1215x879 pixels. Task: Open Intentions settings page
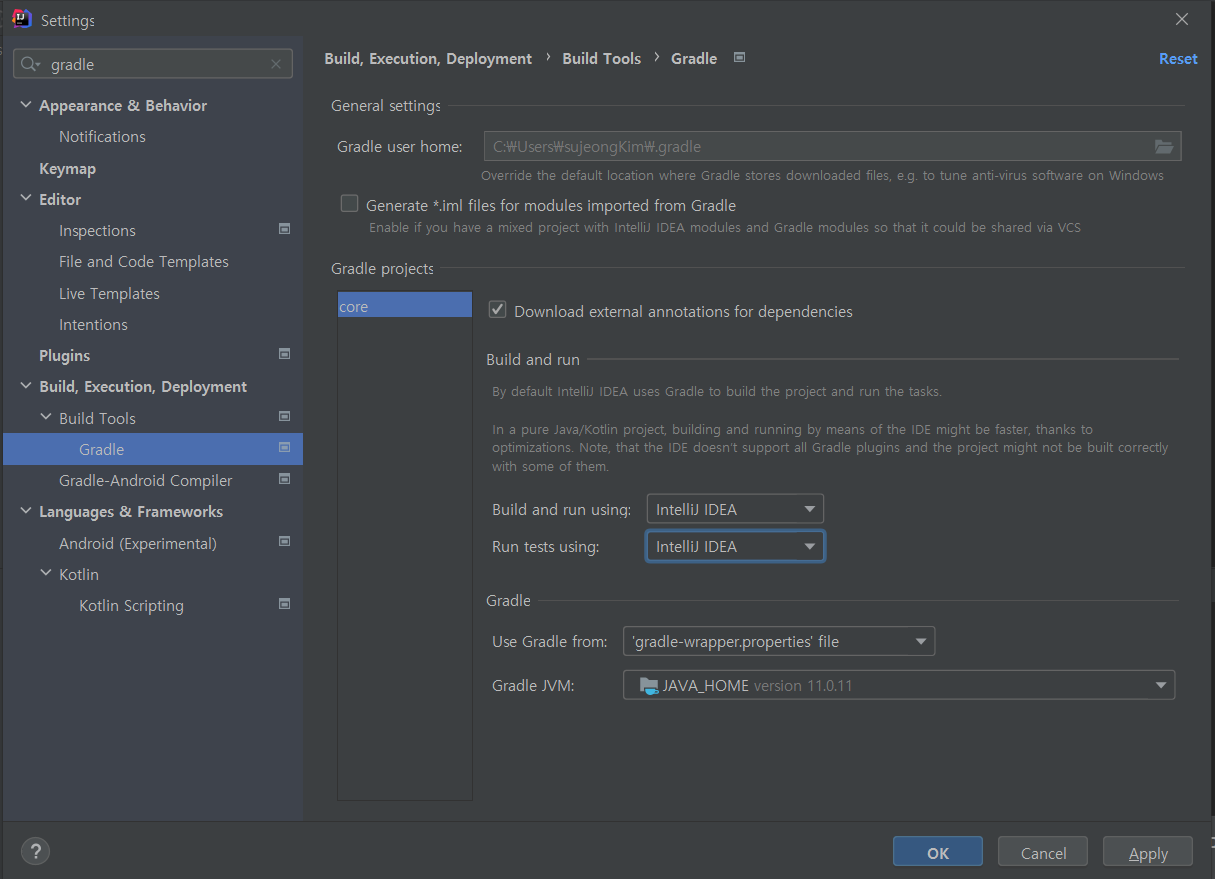pos(93,325)
